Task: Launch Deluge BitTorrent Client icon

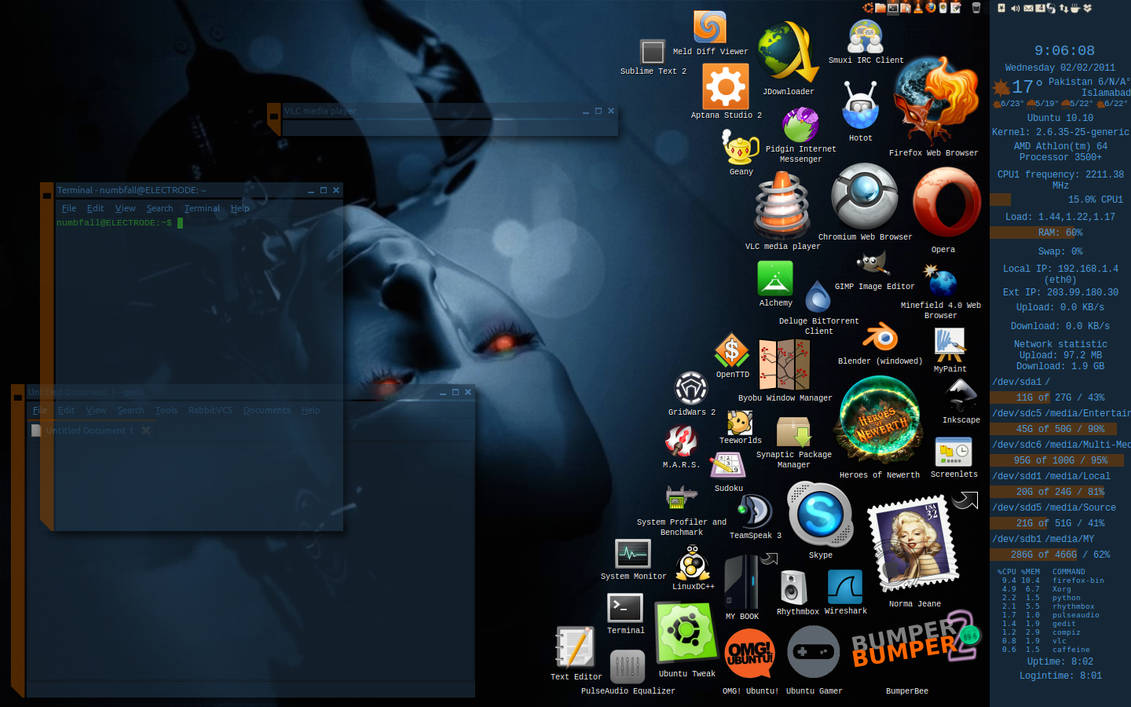Action: pyautogui.click(x=818, y=297)
